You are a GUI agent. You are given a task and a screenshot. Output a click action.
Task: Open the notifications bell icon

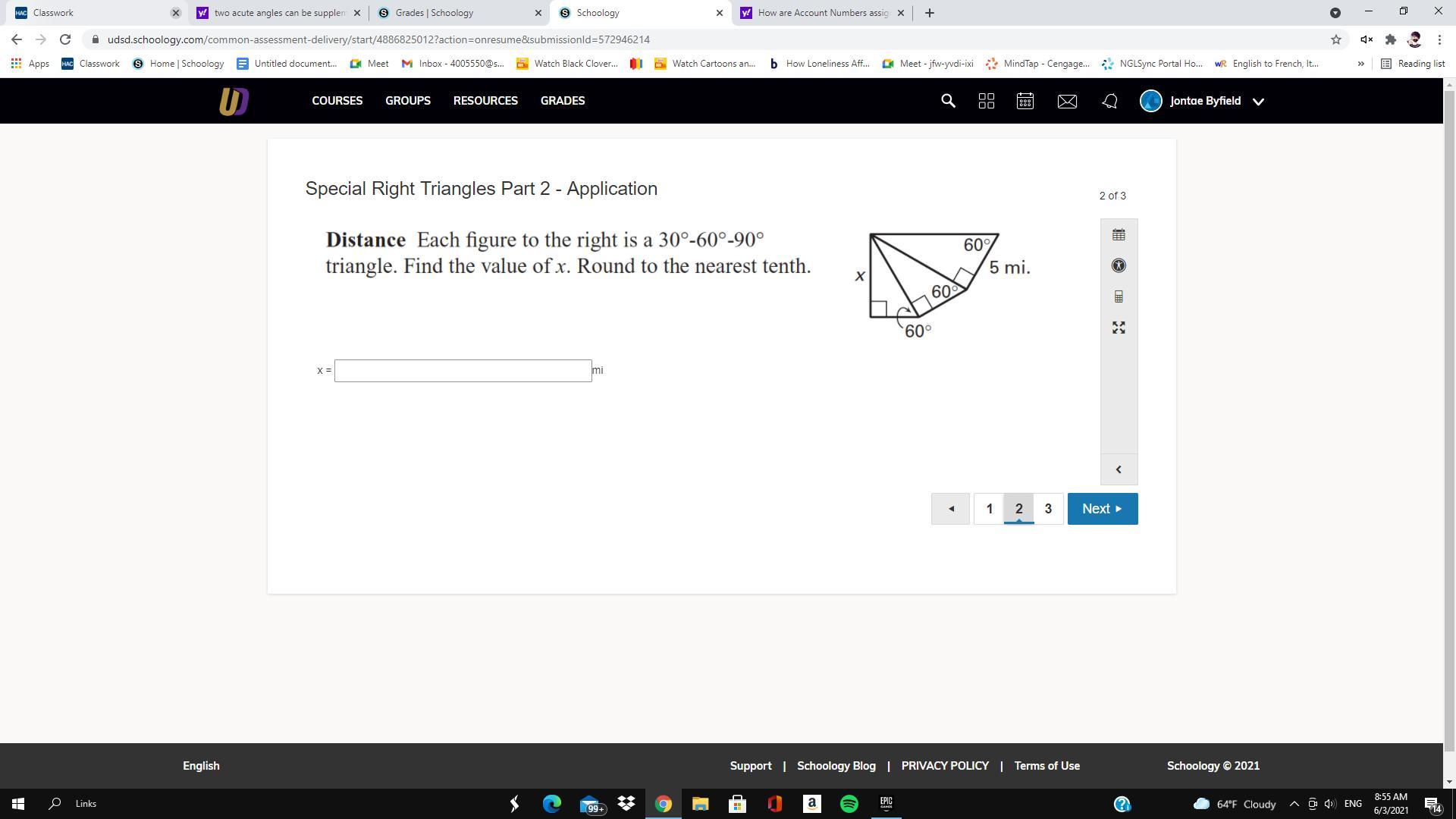click(1109, 101)
